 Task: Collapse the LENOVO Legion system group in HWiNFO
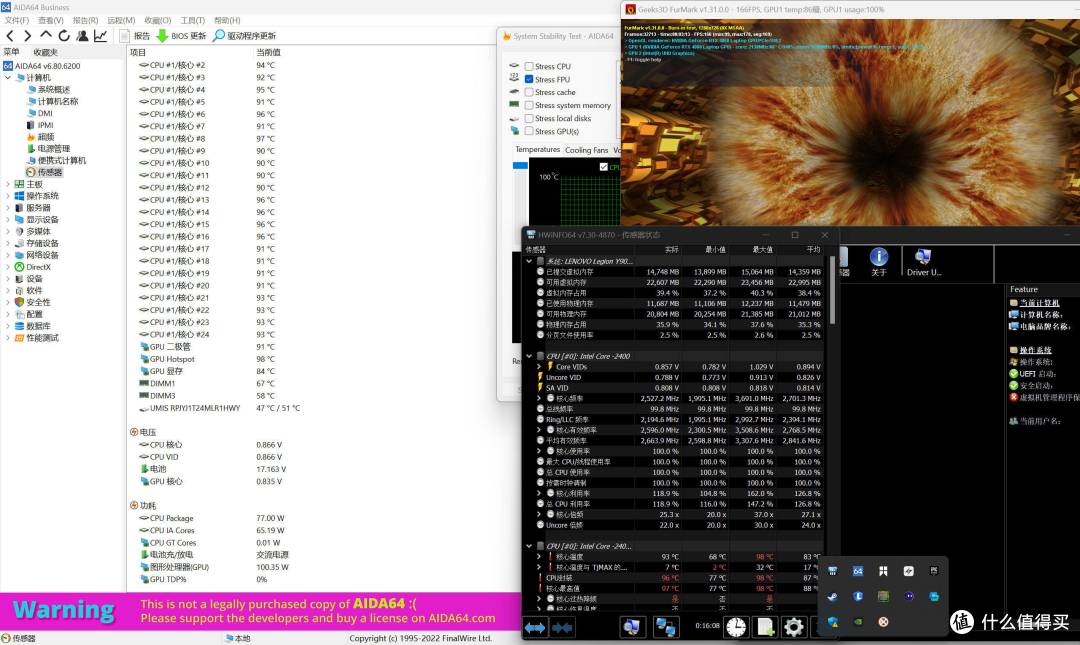click(529, 261)
